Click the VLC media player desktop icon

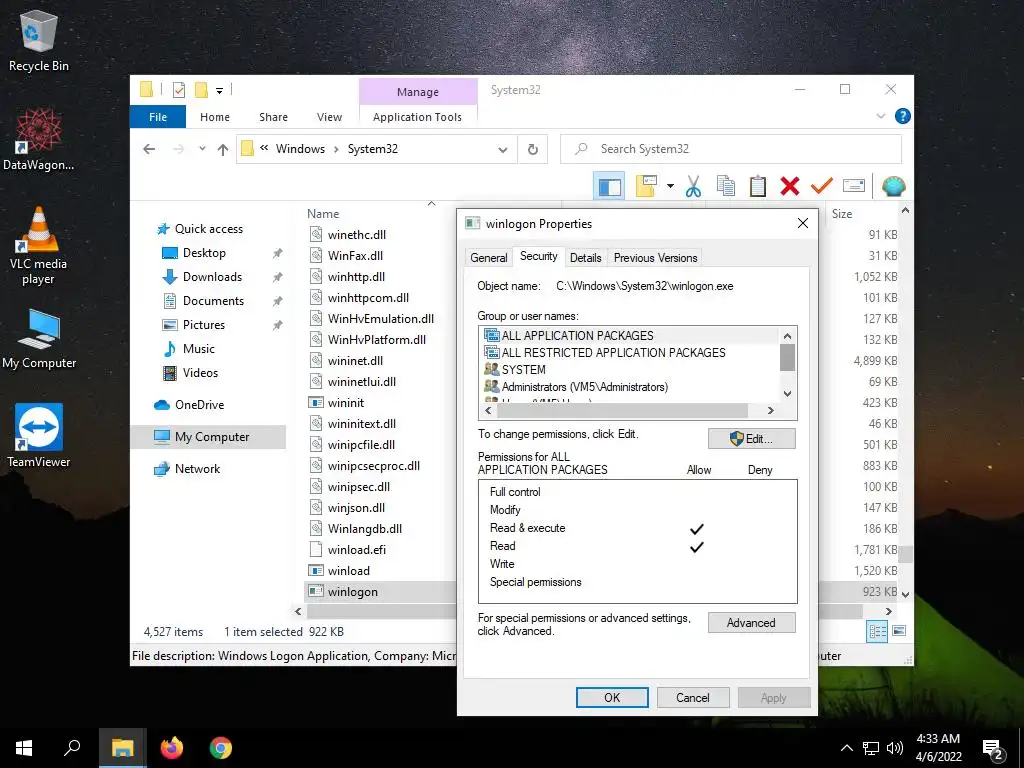click(39, 246)
